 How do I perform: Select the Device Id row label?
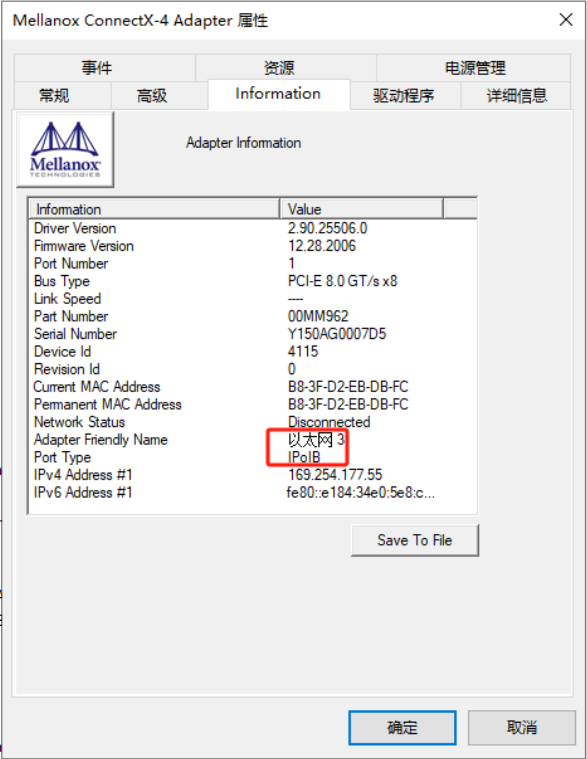(62, 351)
